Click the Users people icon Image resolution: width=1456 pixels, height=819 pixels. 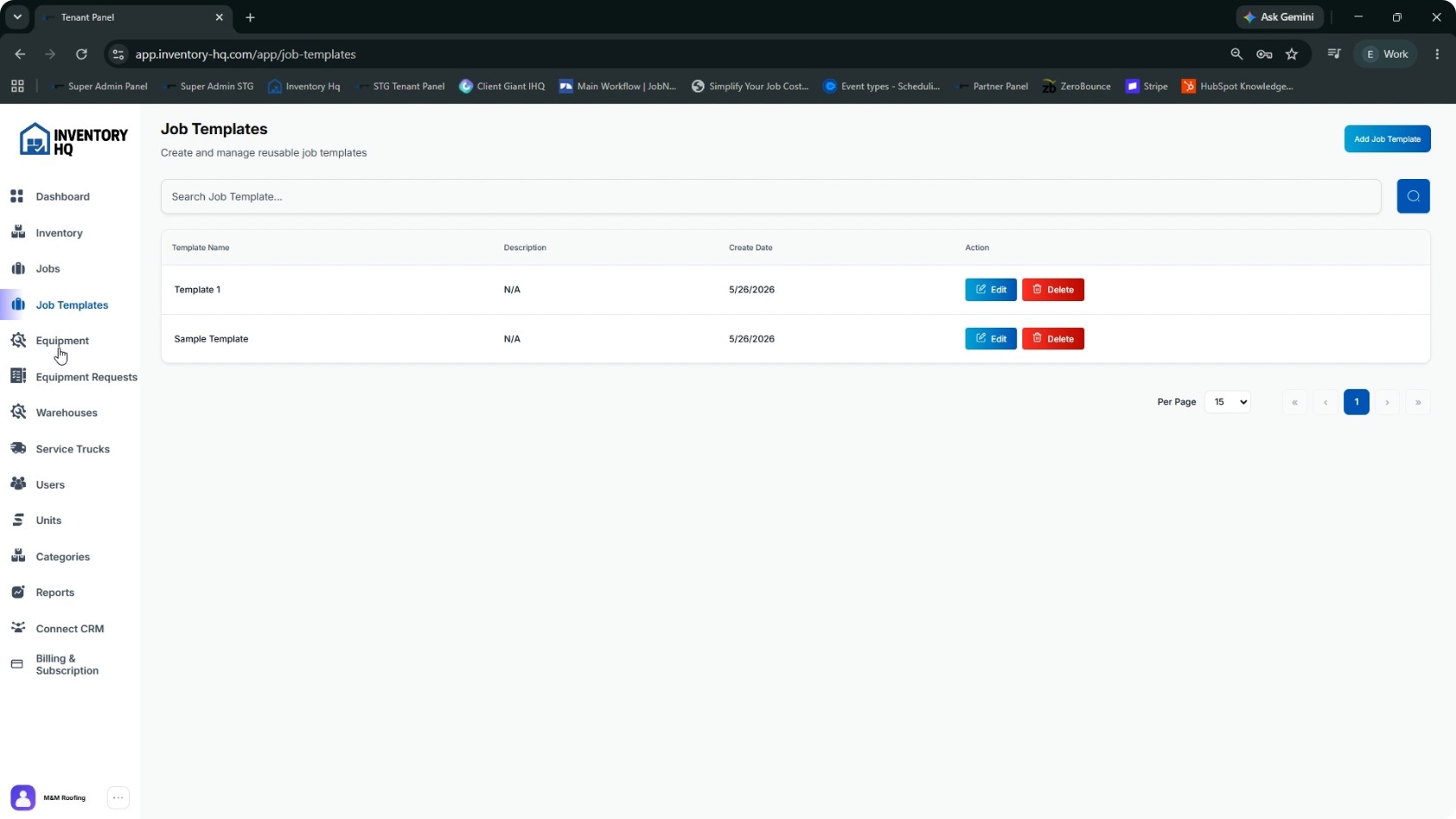click(17, 484)
